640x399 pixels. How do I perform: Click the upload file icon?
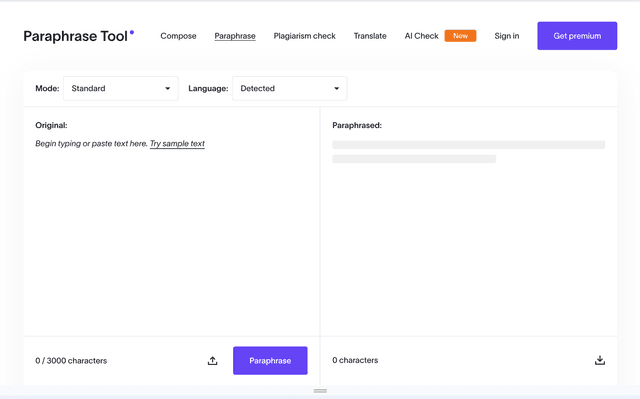point(212,361)
